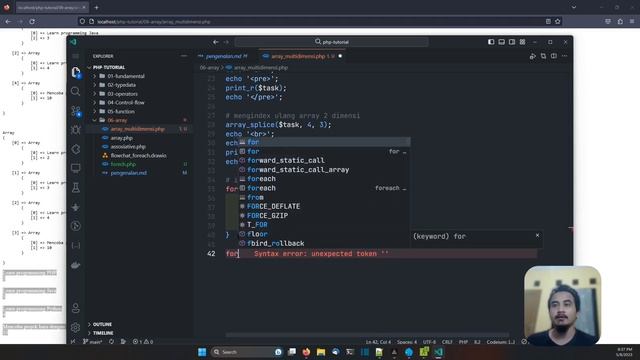640x360 pixels.
Task: Open the Extensions view
Action: coord(76,149)
